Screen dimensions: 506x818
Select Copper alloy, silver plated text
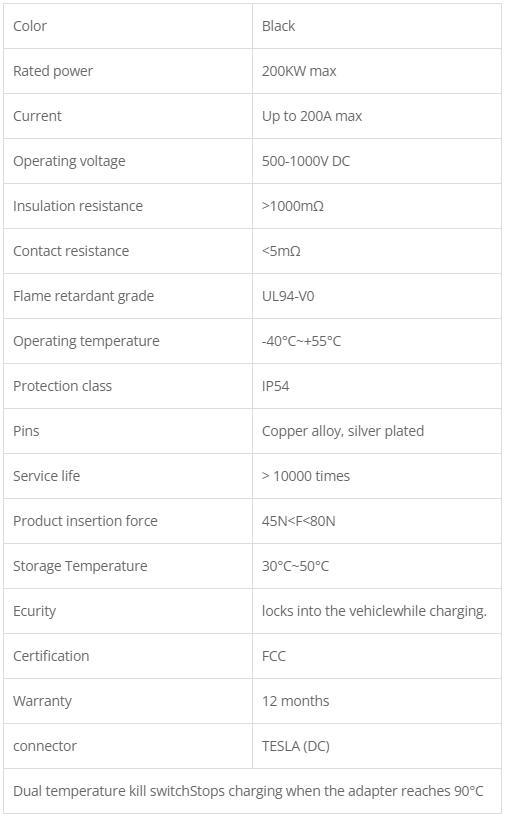tap(343, 431)
